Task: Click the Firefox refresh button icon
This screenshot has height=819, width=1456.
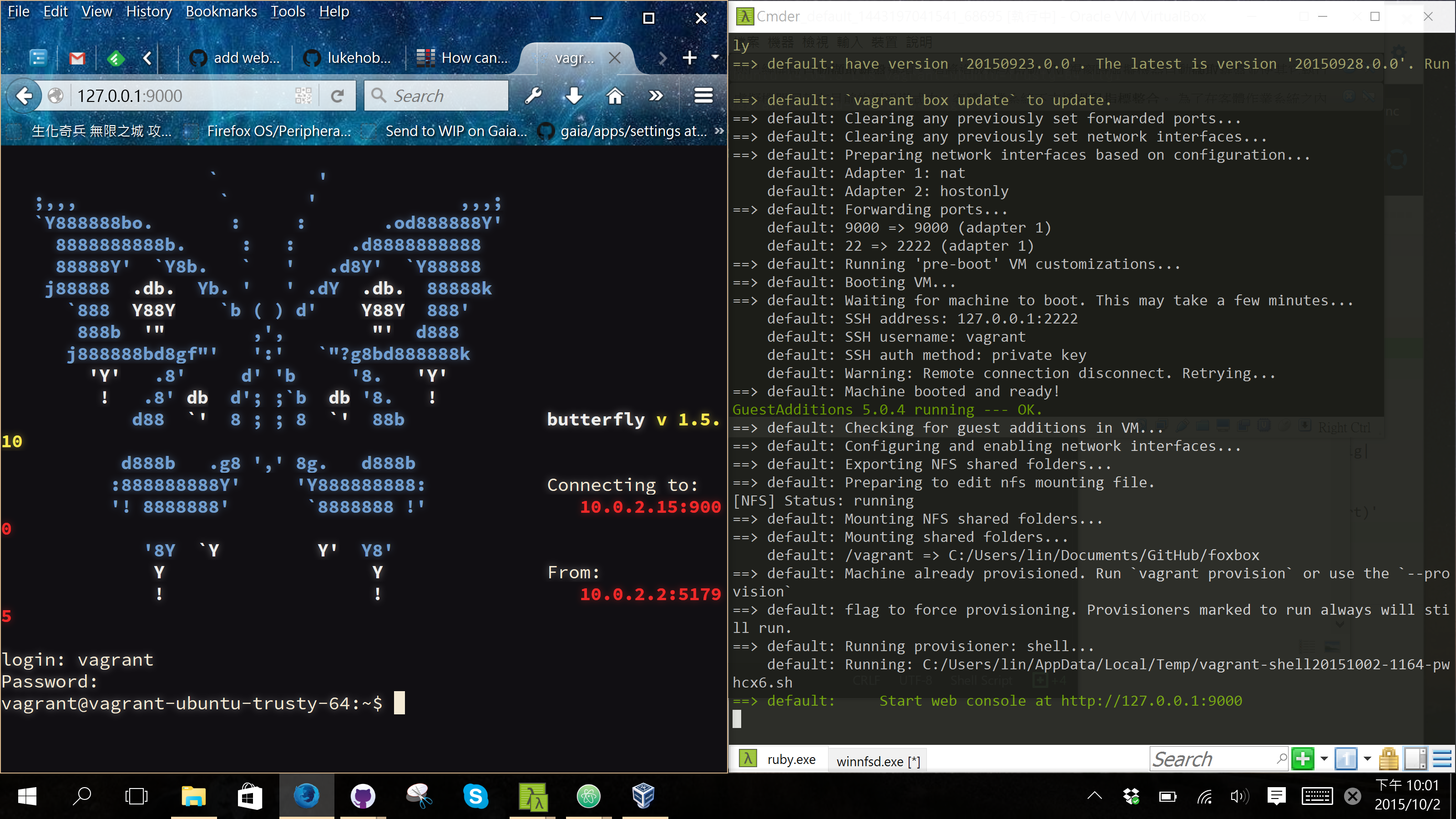Action: [338, 95]
